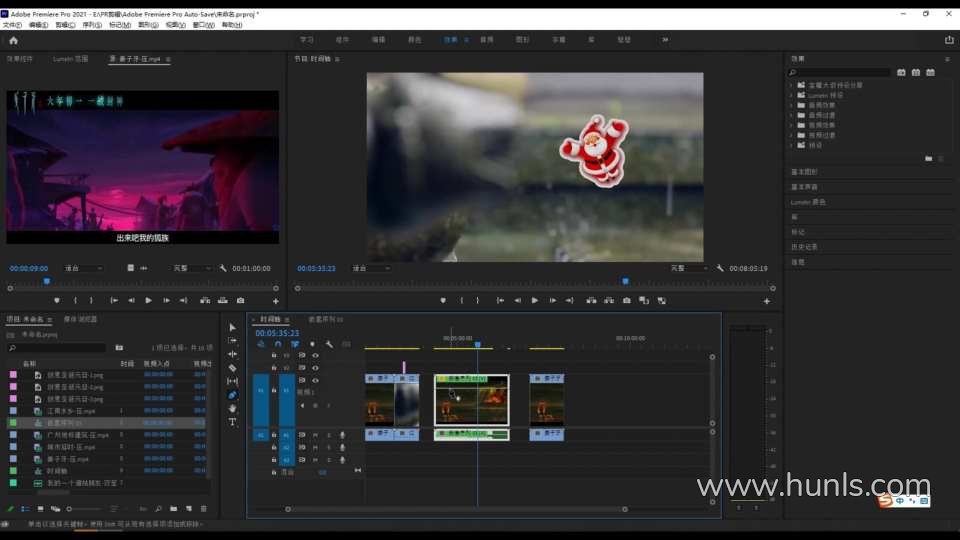The height and width of the screenshot is (540, 960).
Task: Select the Type tool (T icon)
Action: [x=233, y=422]
